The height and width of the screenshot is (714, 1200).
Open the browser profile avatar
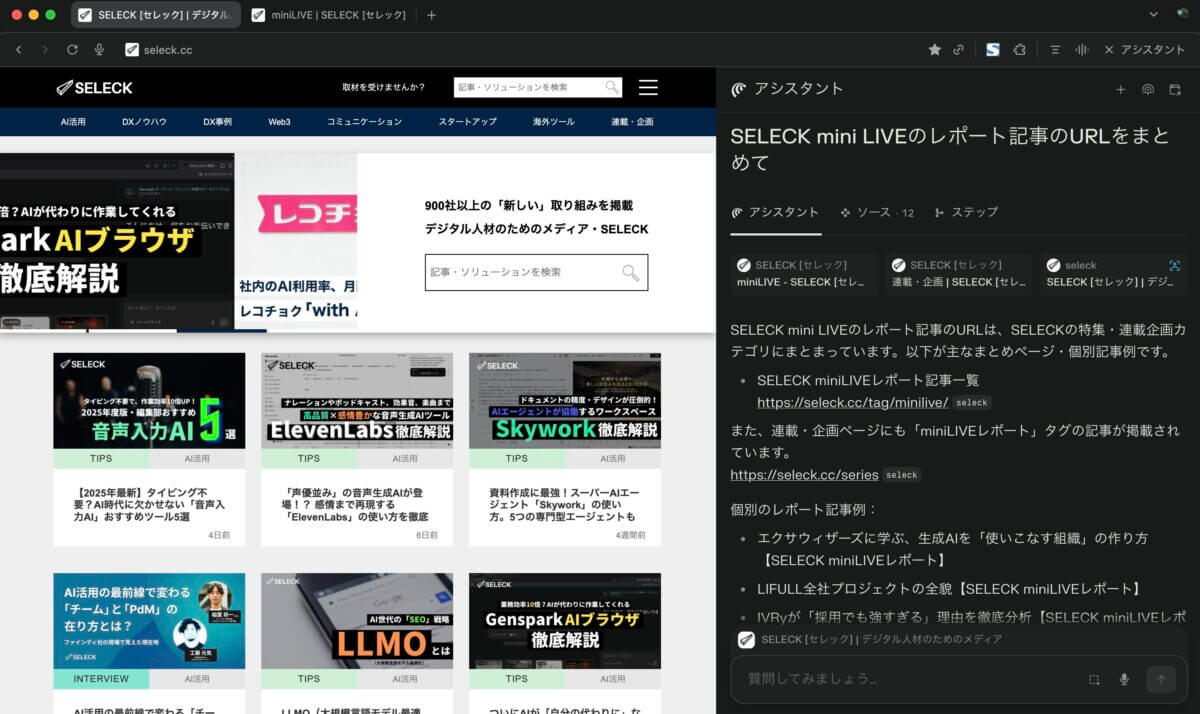(1181, 15)
